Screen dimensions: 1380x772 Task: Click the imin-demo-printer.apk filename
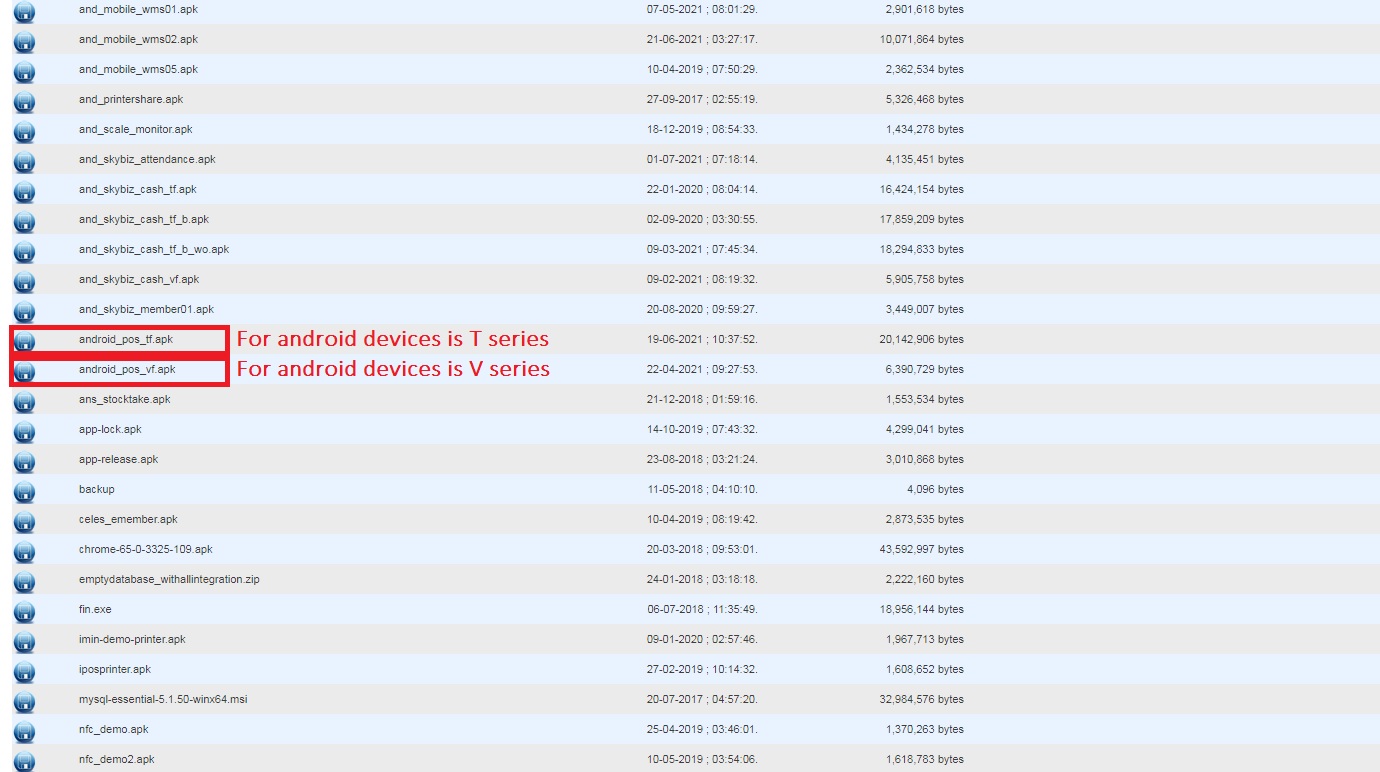point(132,639)
